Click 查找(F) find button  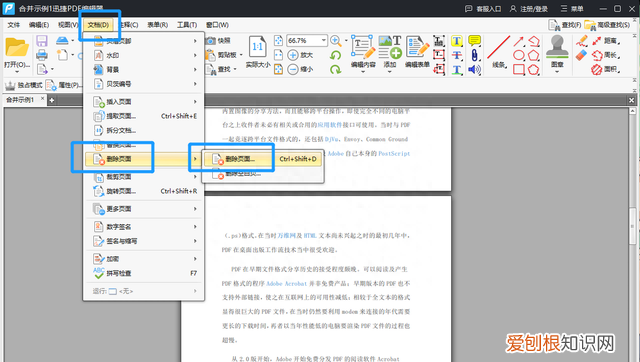(564, 25)
